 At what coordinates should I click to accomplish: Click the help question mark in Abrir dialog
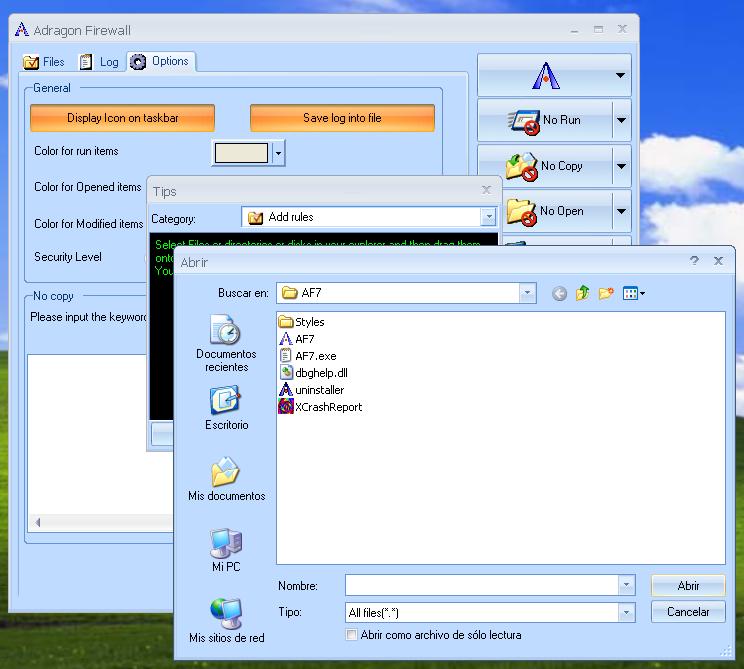[x=694, y=260]
